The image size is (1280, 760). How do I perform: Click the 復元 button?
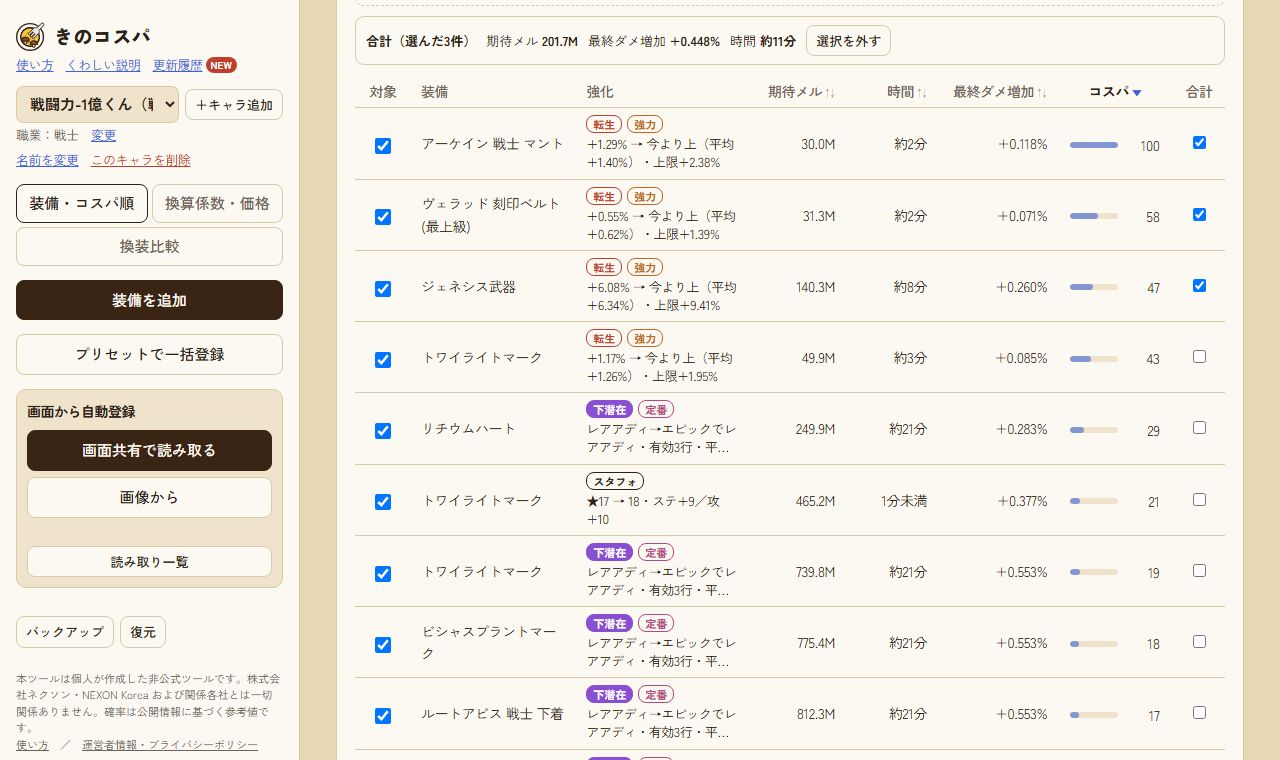pos(143,632)
